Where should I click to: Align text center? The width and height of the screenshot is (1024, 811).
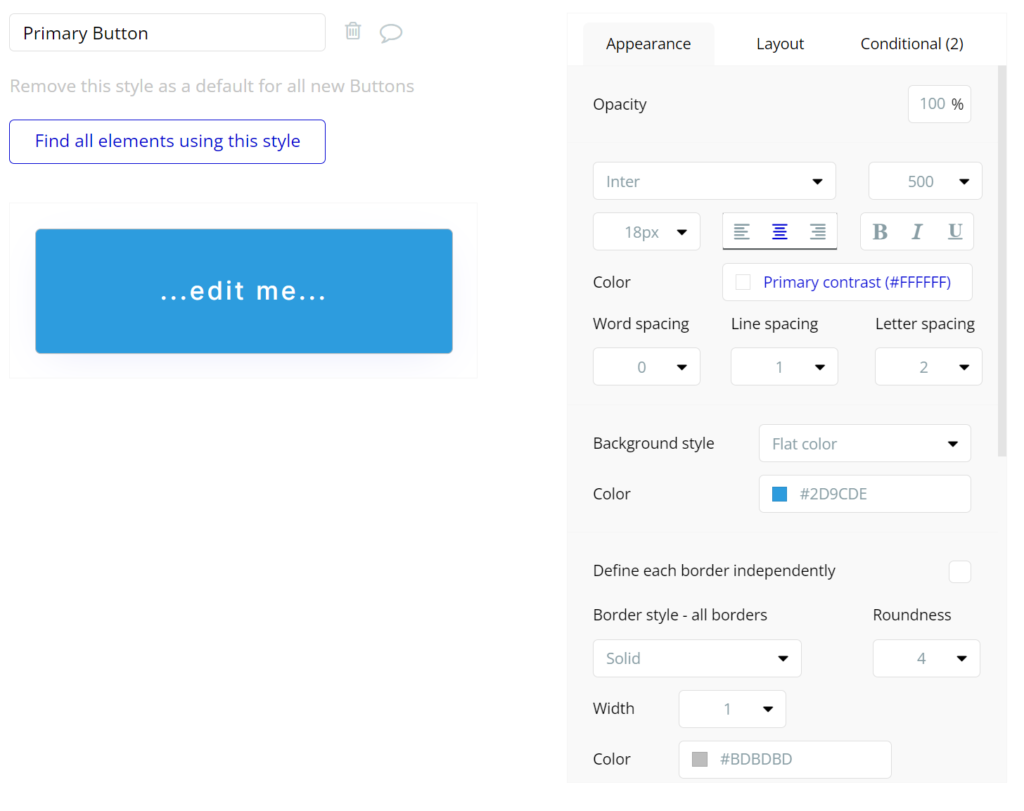point(780,231)
